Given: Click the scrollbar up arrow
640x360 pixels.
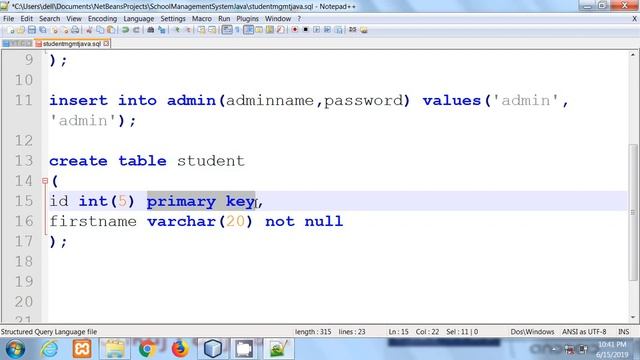Looking at the screenshot, I should pyautogui.click(x=633, y=54).
